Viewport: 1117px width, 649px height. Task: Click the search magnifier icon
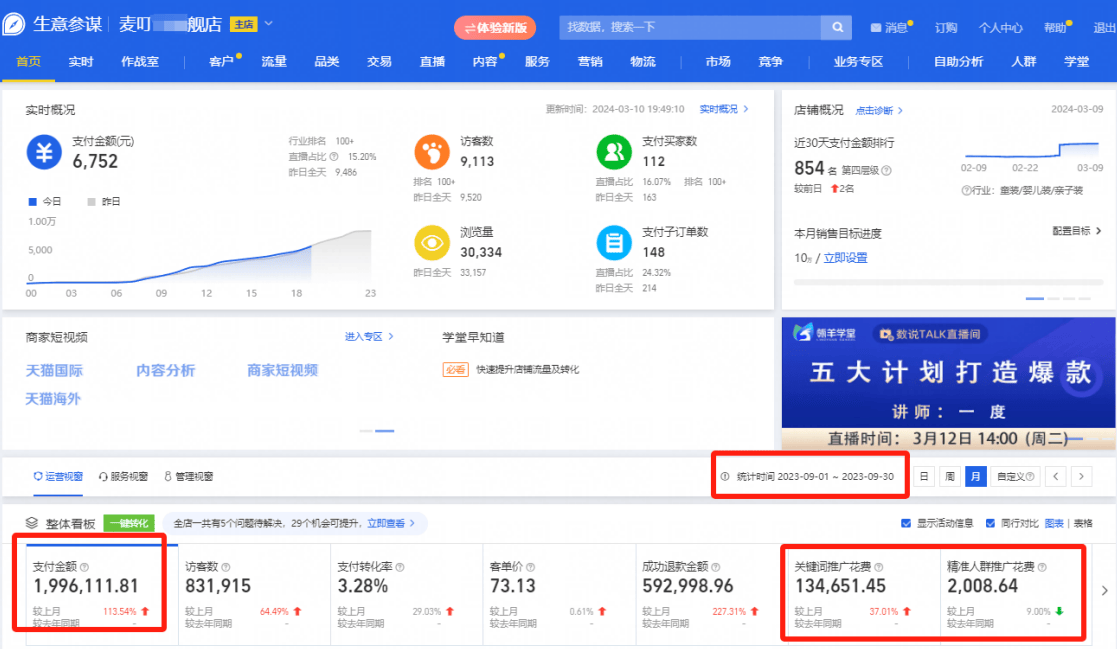(838, 27)
